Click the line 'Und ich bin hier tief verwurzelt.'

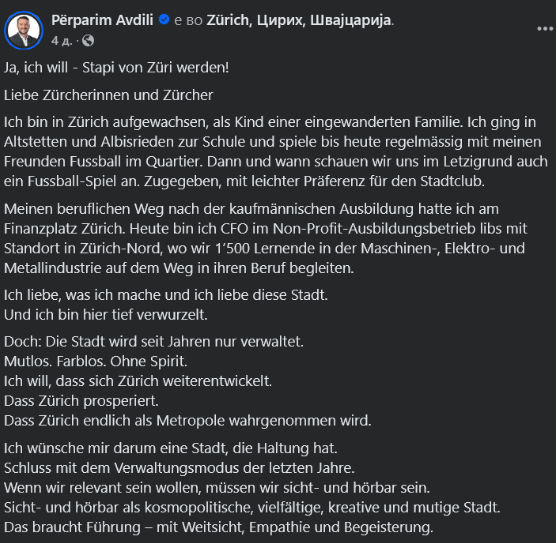(106, 315)
